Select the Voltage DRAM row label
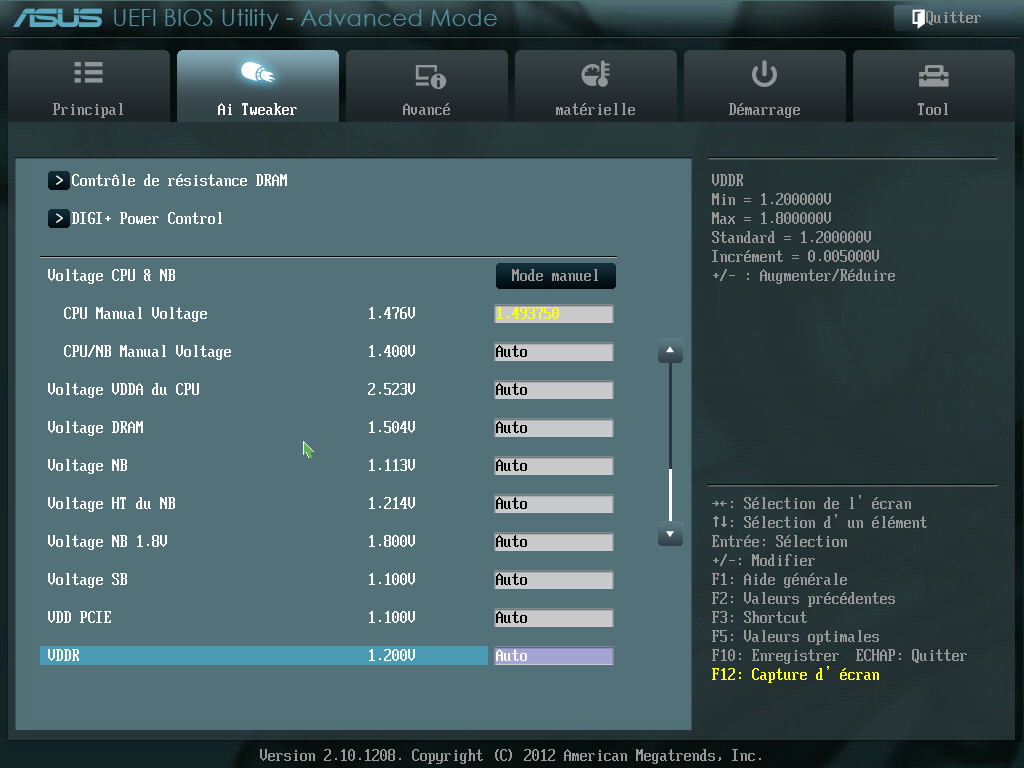Screen dimensions: 1024x768 (x=95, y=427)
